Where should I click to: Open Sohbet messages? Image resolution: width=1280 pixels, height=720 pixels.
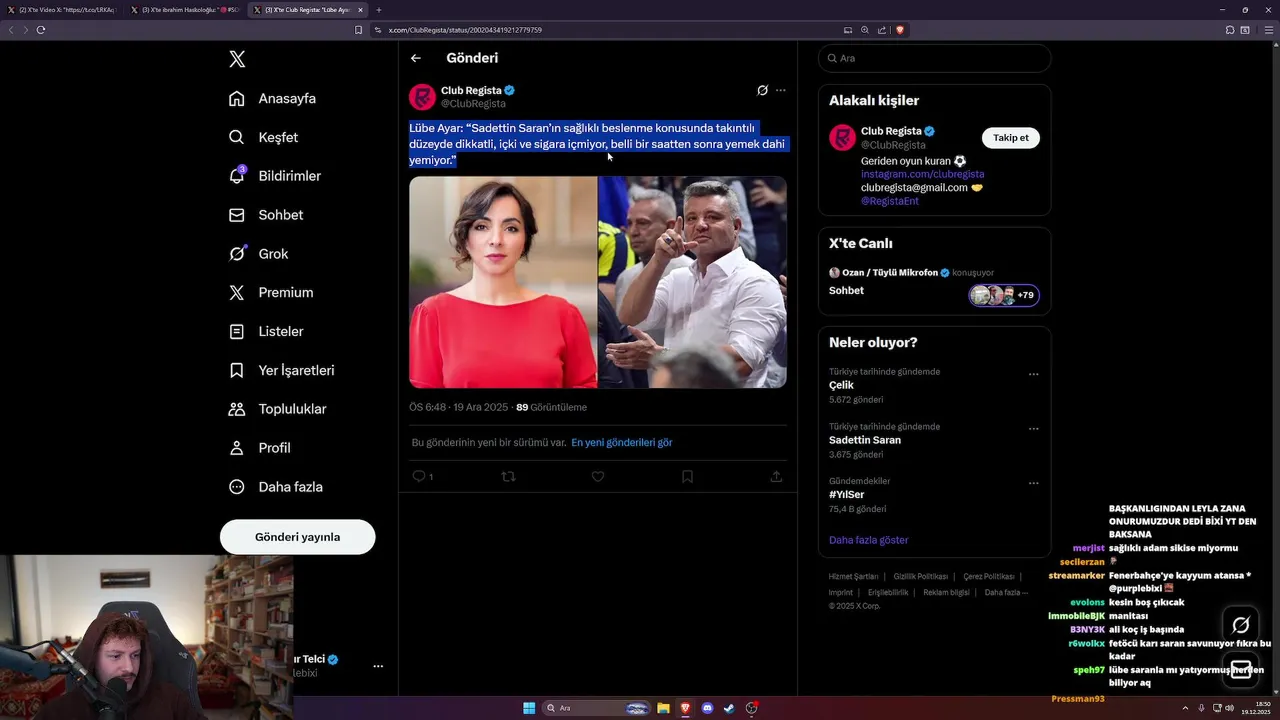tap(265, 215)
